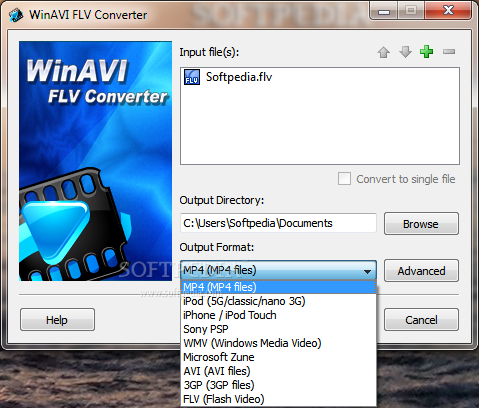479x408 pixels.
Task: Click the WinAVI FLV Converter banner image
Action: coord(95,161)
